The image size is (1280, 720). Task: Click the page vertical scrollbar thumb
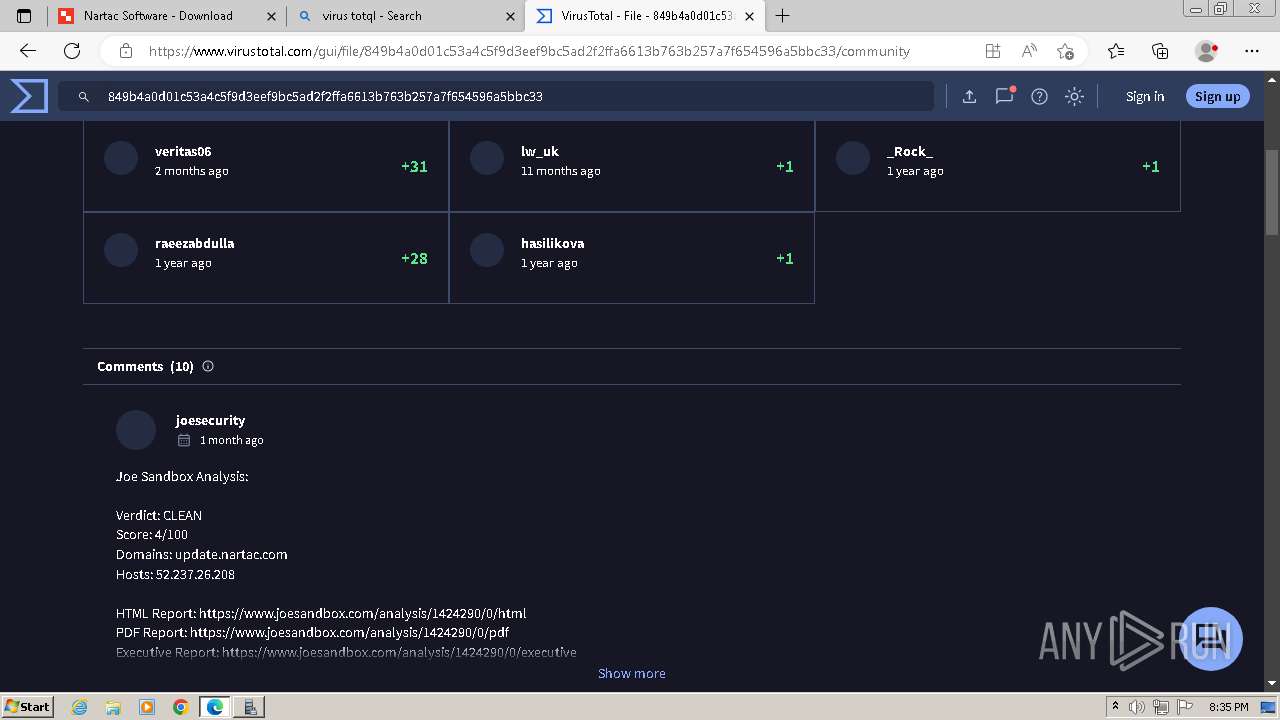1272,192
